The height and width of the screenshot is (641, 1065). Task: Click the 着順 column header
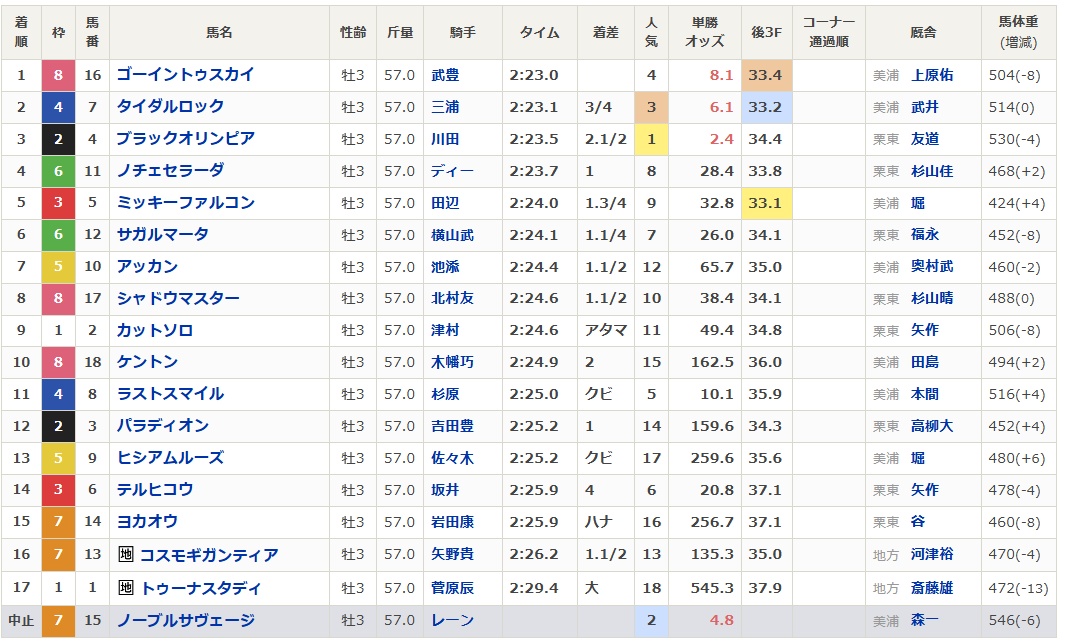[x=21, y=32]
